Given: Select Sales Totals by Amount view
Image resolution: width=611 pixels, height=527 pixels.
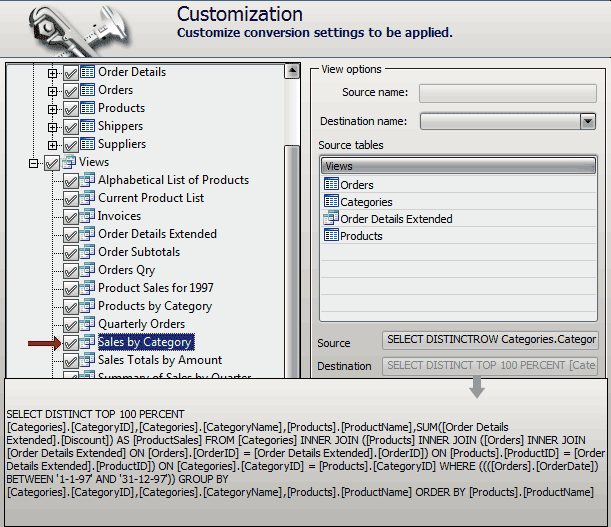Looking at the screenshot, I should 160,360.
